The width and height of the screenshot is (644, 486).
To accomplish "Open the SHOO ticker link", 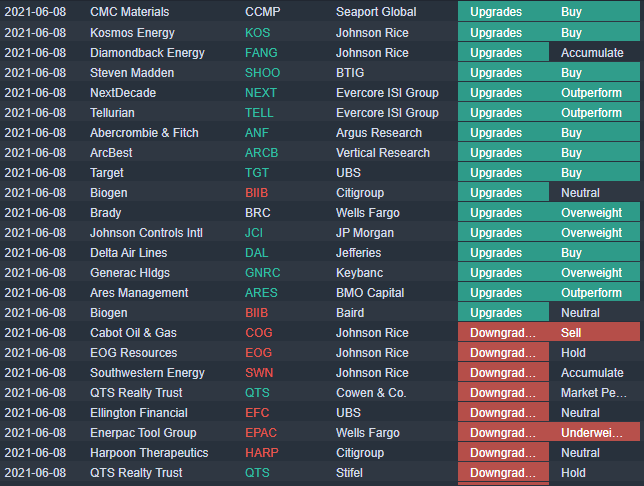I will click(x=262, y=73).
